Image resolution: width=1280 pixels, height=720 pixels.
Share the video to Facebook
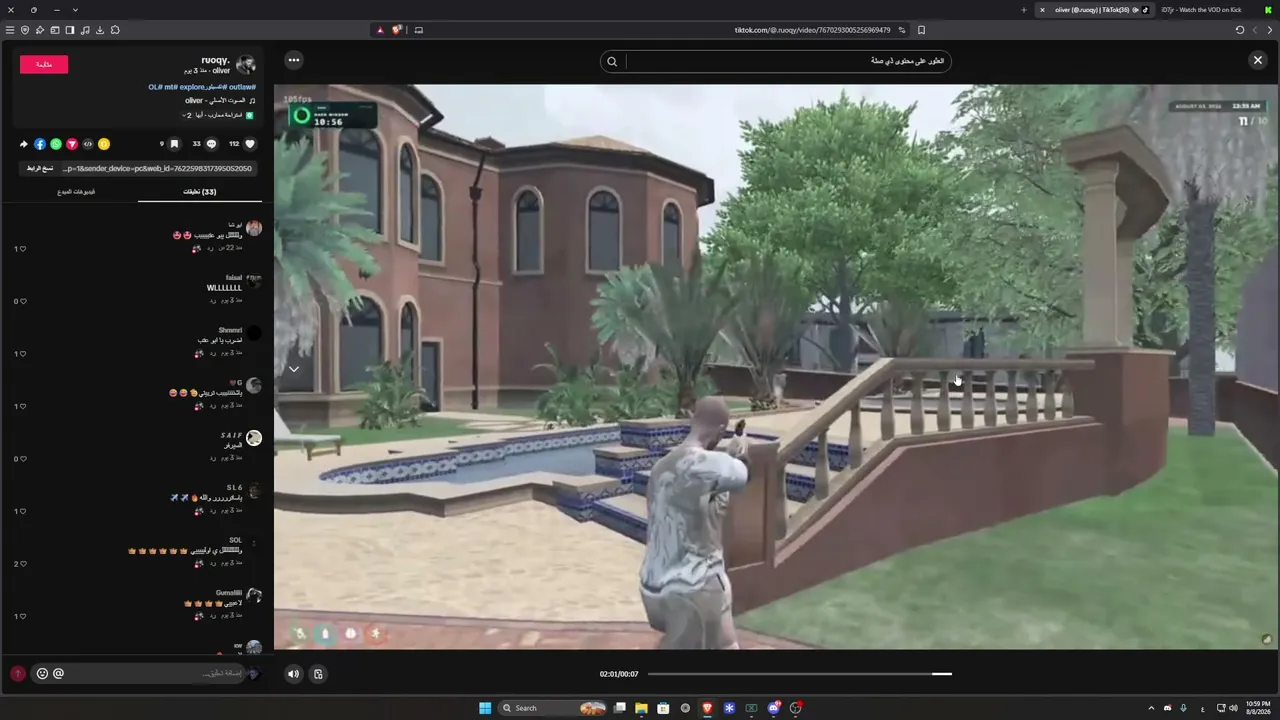pos(40,144)
